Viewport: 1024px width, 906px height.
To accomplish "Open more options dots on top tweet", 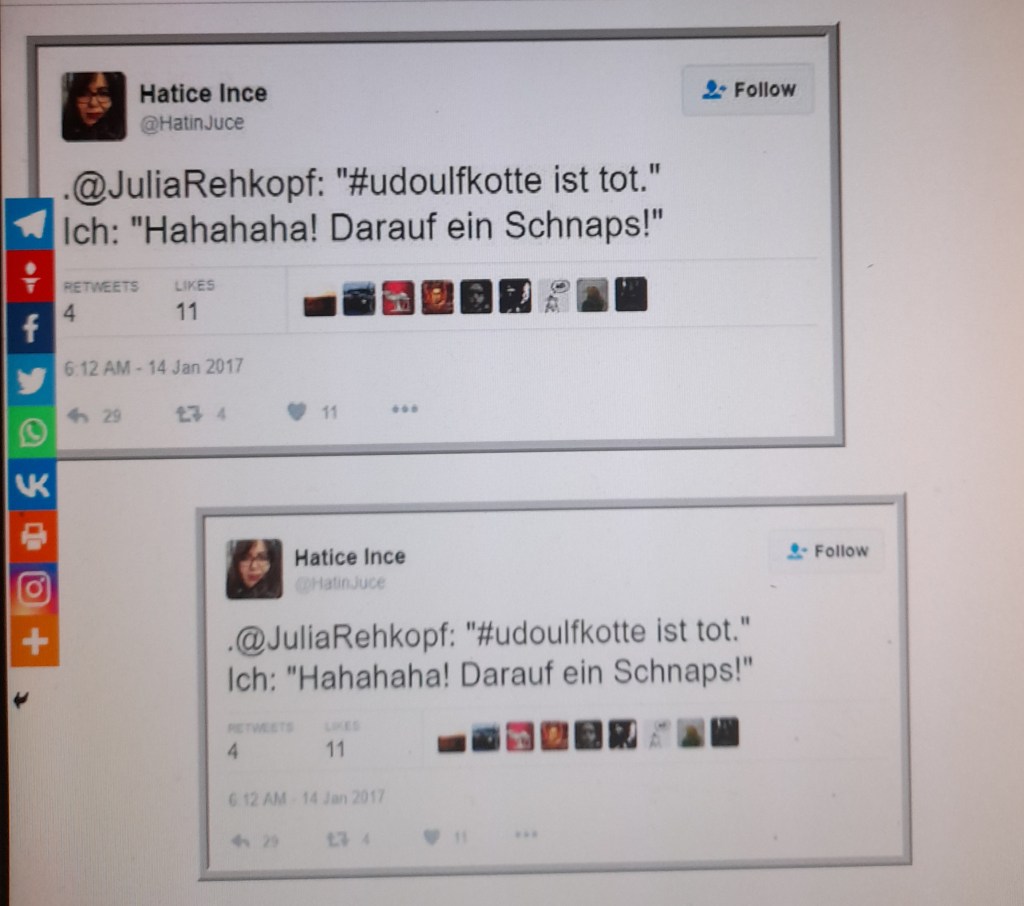I will [404, 410].
